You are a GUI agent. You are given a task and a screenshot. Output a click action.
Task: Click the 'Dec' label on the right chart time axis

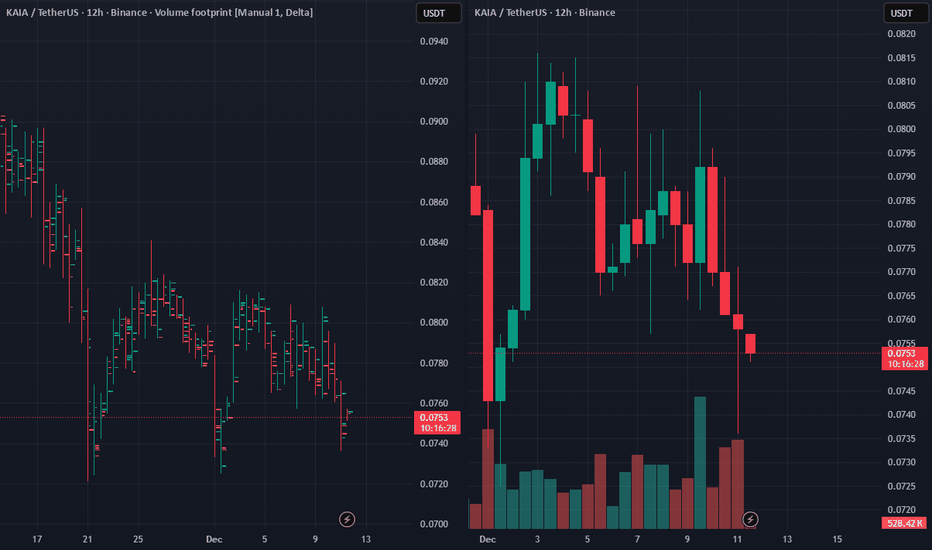(487, 539)
